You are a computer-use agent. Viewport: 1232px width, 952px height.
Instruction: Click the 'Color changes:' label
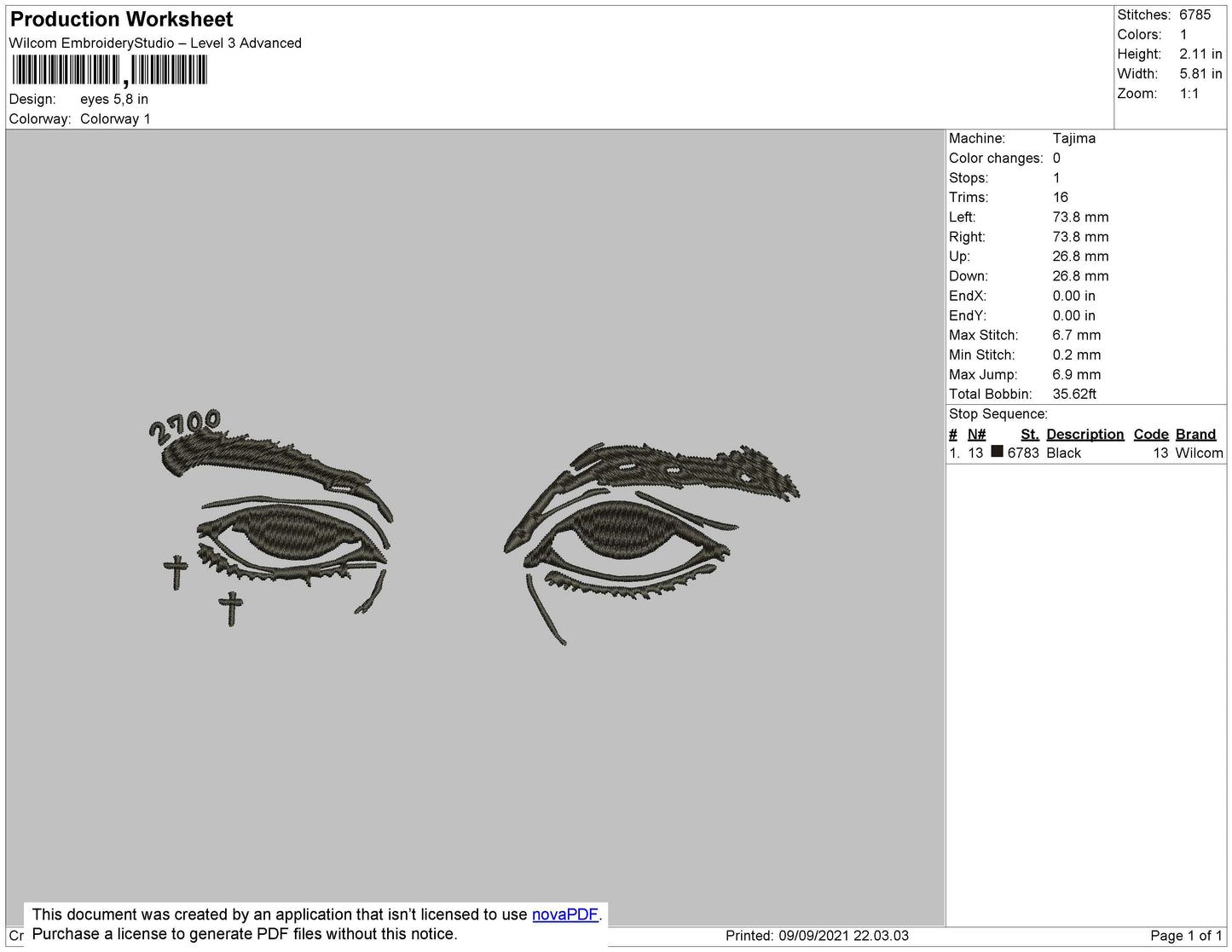[996, 158]
